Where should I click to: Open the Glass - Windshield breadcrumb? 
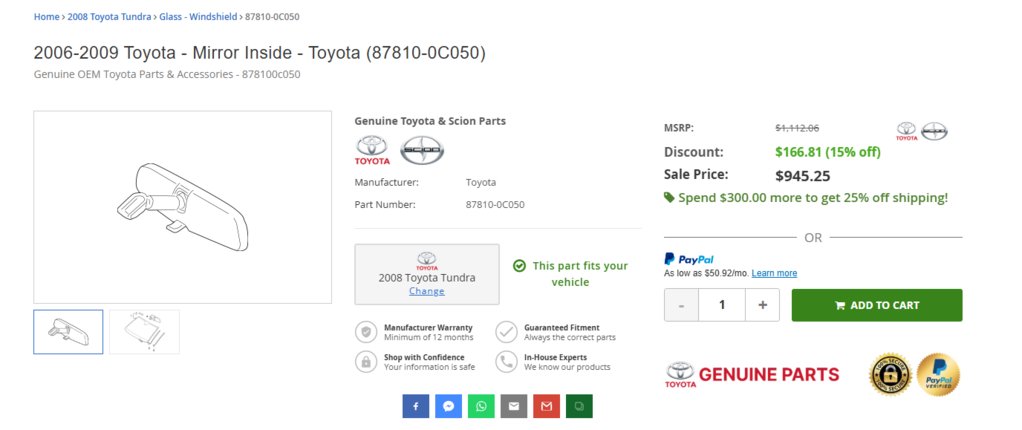pos(197,17)
